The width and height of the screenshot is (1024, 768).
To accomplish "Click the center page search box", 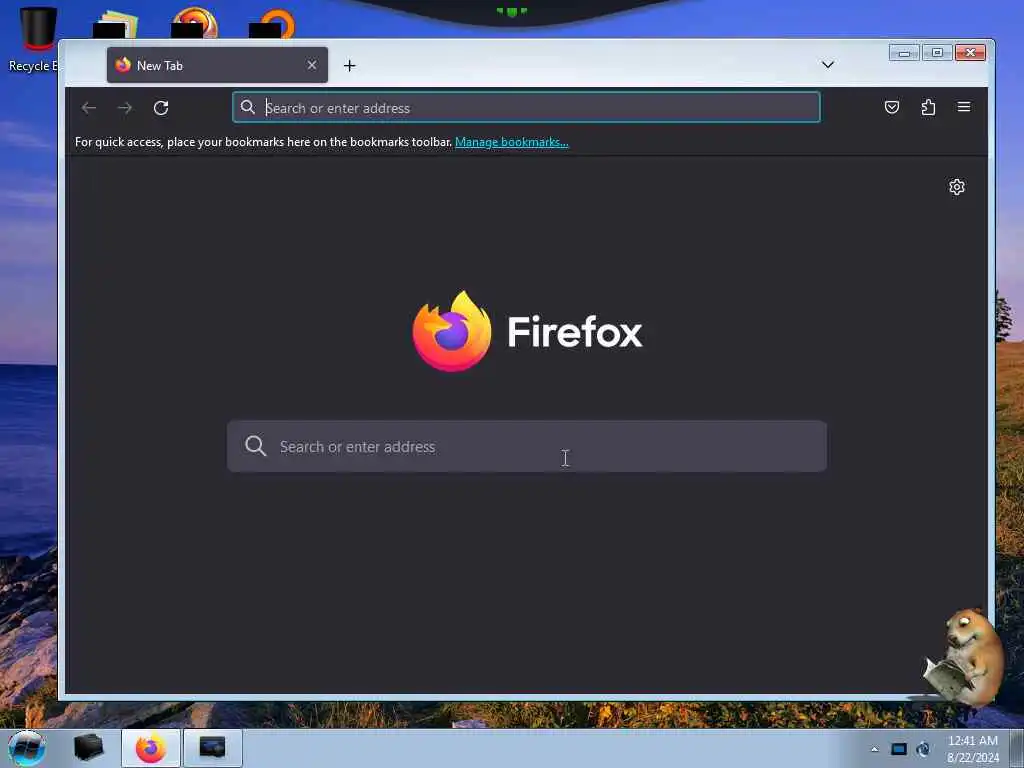I will tap(526, 446).
